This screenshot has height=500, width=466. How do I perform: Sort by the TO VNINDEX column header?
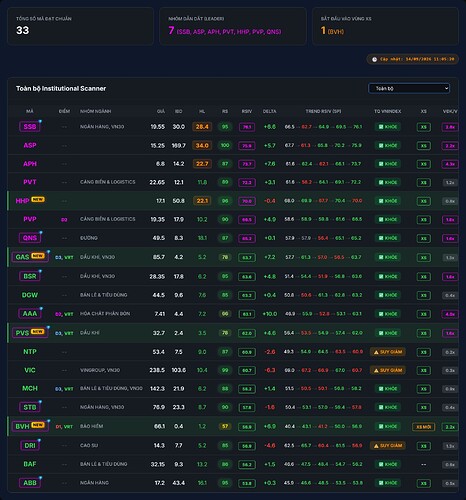click(x=387, y=111)
